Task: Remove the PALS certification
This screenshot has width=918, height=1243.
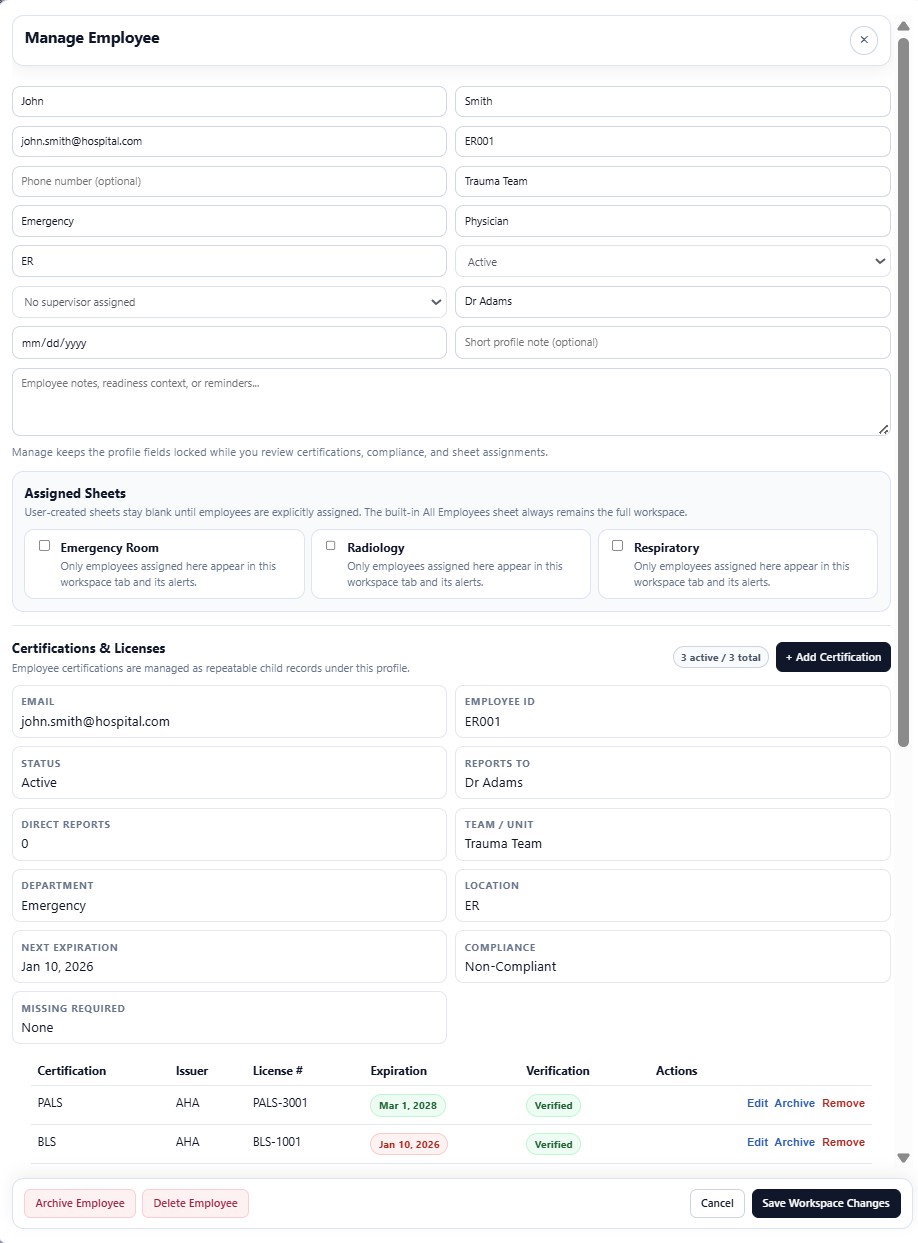Action: (843, 1103)
